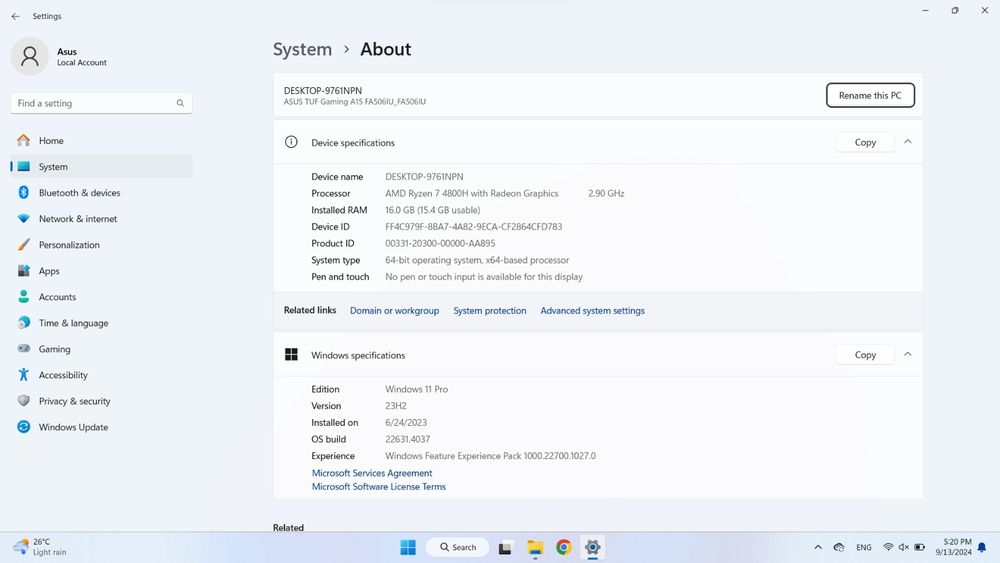Collapse the Windows specifications section
The image size is (1000, 563).
pos(908,354)
